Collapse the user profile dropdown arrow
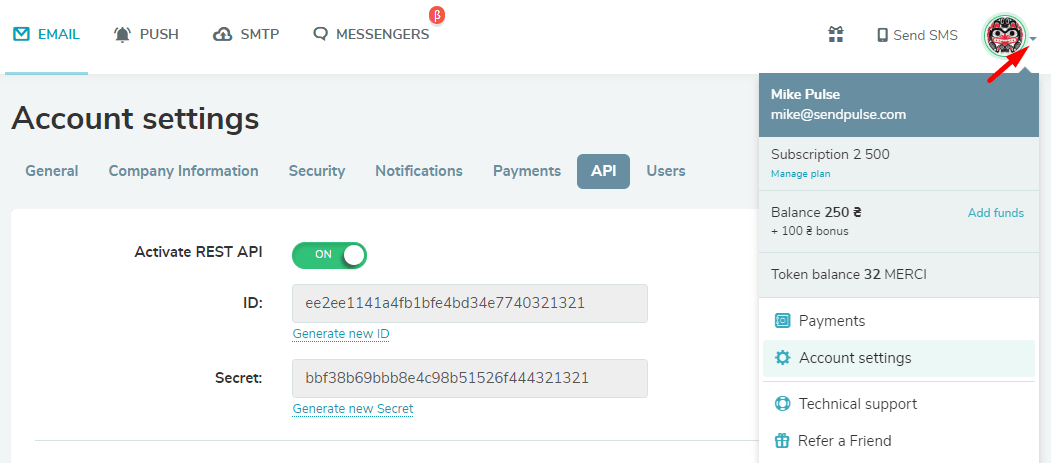This screenshot has width=1051, height=463. (1033, 38)
